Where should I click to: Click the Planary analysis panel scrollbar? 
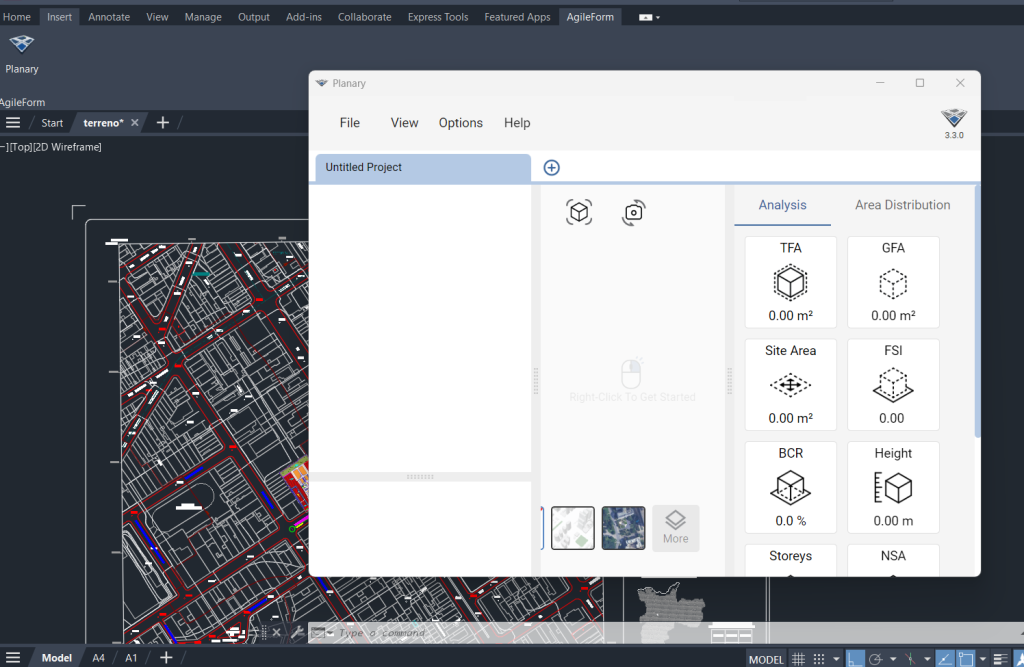[x=977, y=312]
